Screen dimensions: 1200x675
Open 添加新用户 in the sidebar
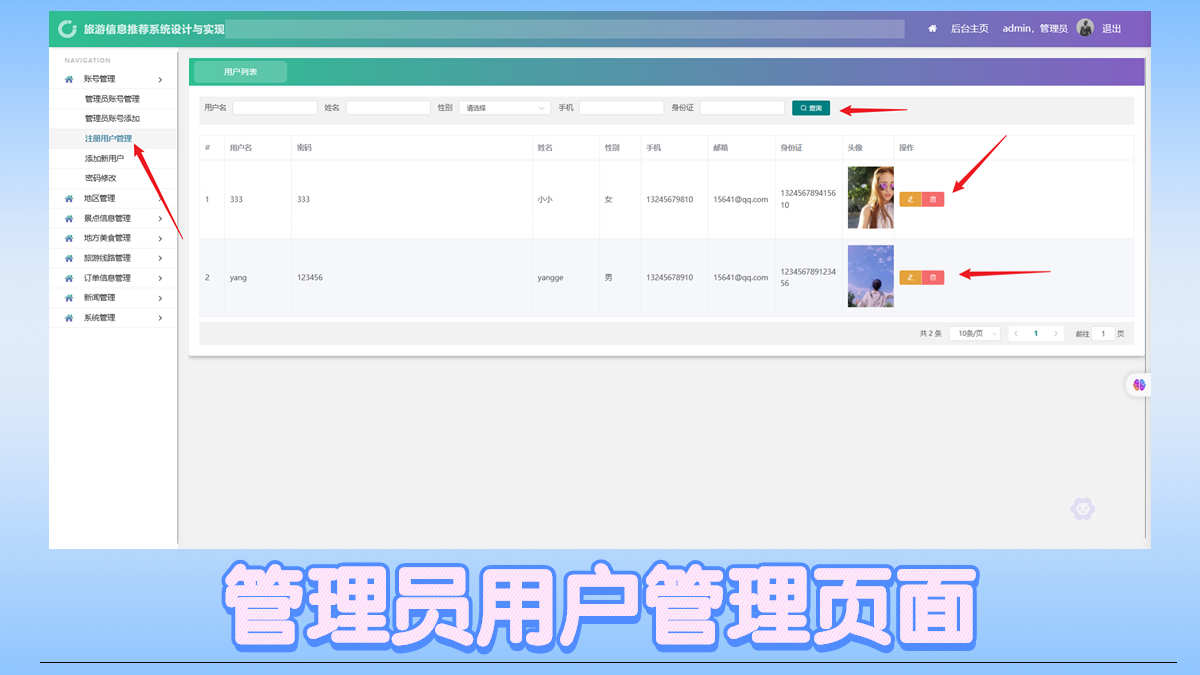[104, 159]
